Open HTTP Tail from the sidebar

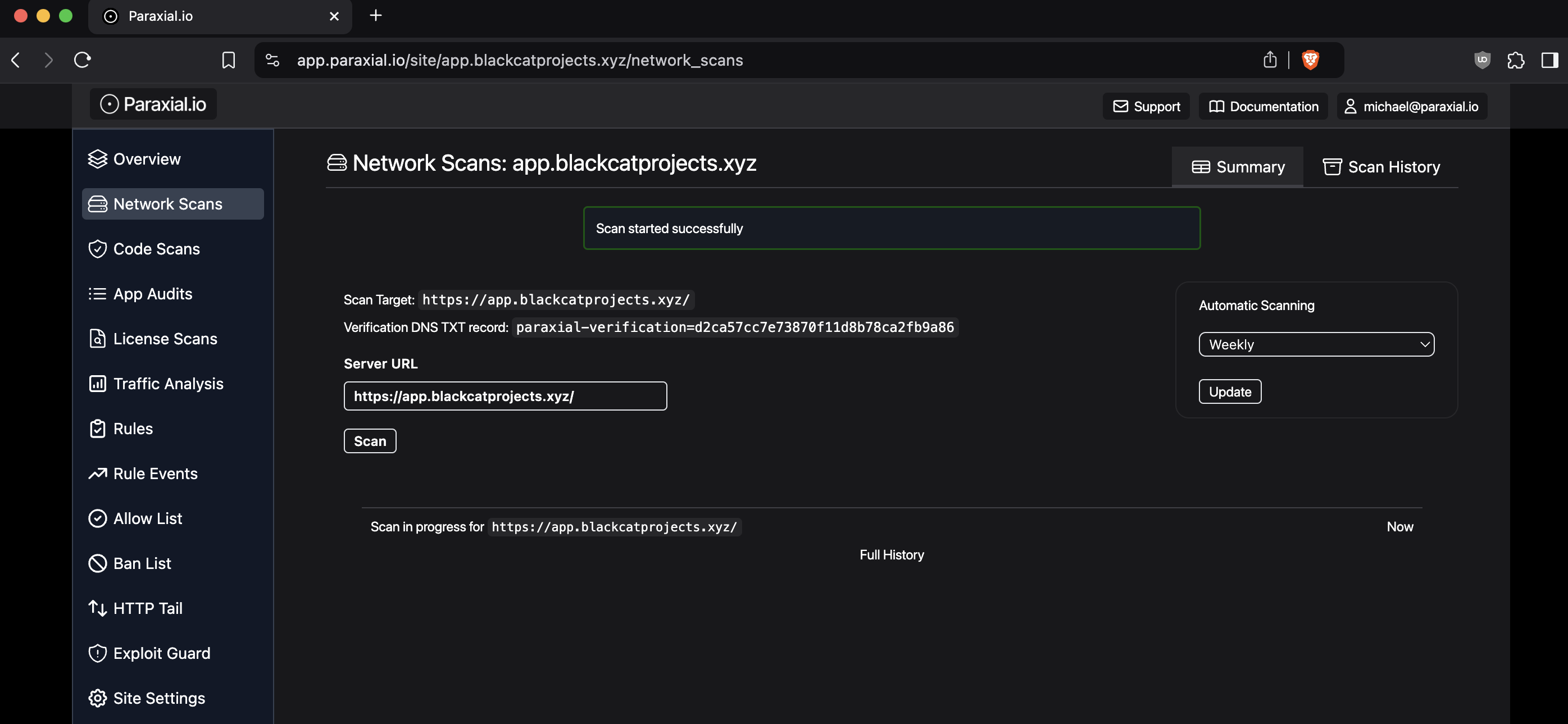tap(173, 608)
